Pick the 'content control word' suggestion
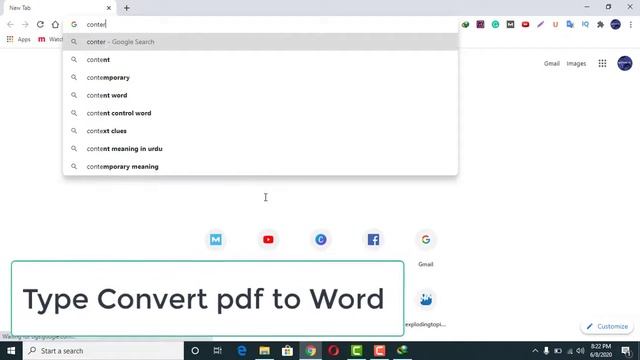Screen dimensions: 640x360 [260, 113]
